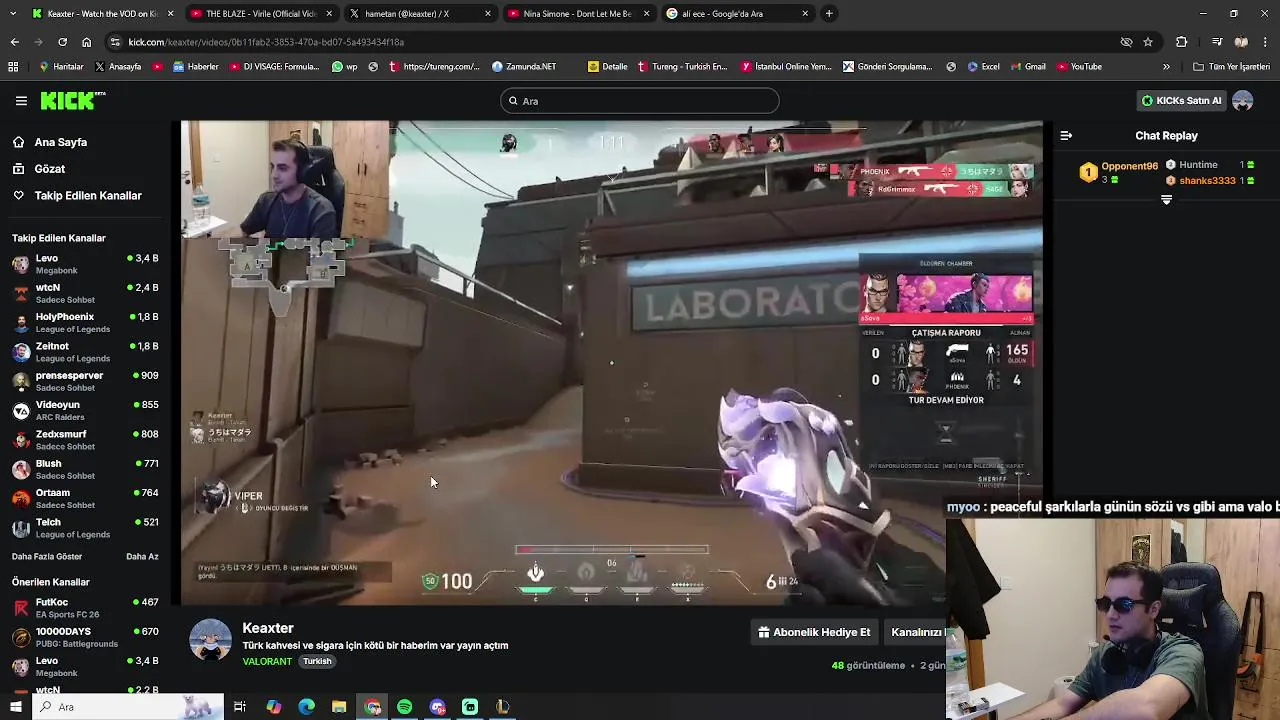Open the VALORANT category link
The width and height of the screenshot is (1280, 720).
[x=267, y=662]
